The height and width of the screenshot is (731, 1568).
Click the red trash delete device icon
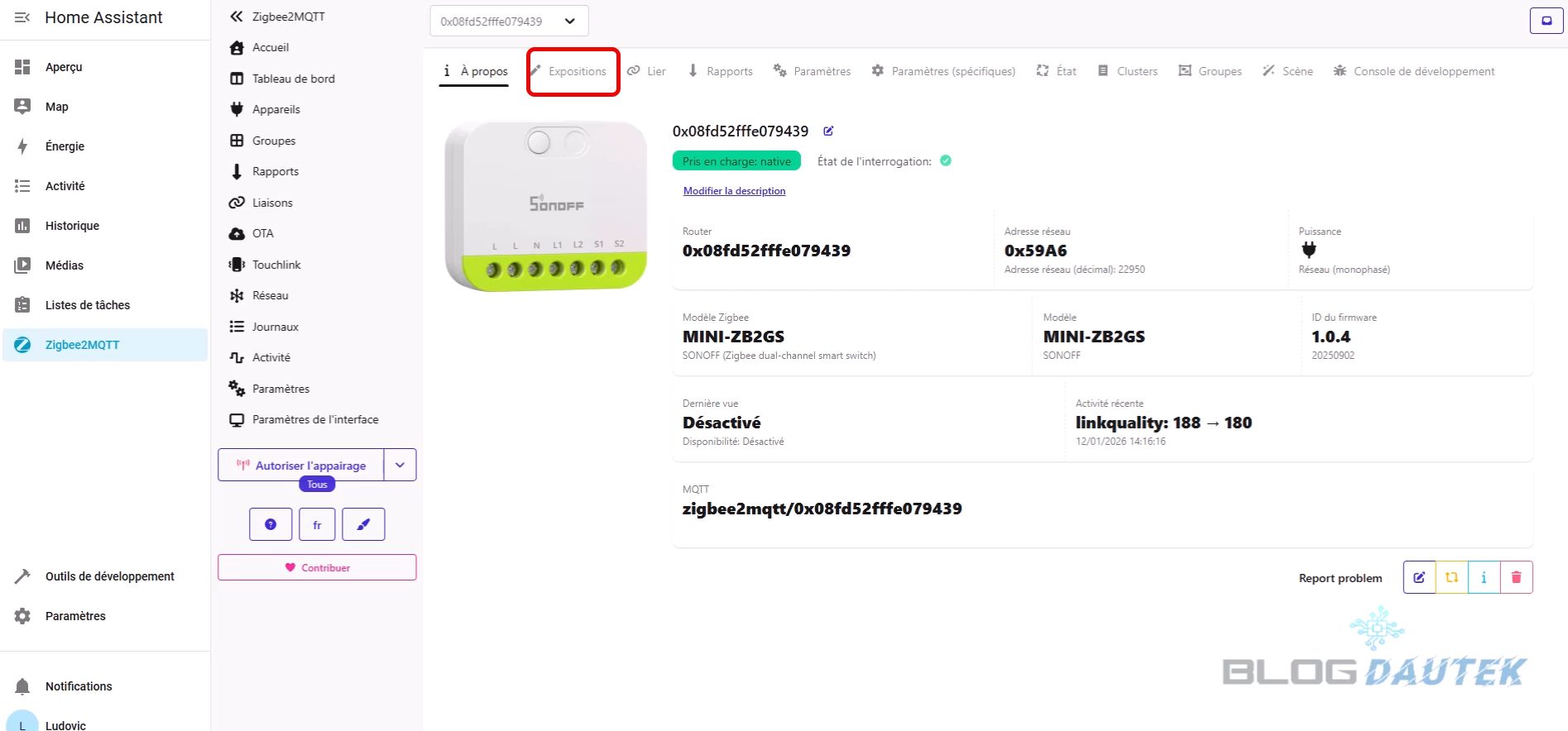[x=1516, y=577]
